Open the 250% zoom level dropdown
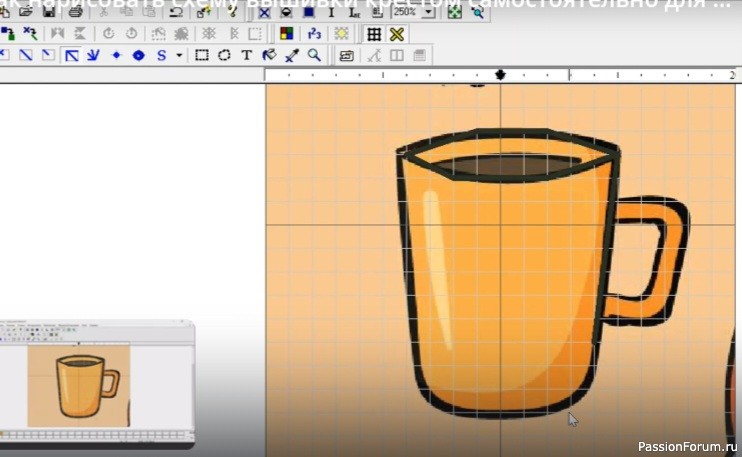 pyautogui.click(x=429, y=13)
